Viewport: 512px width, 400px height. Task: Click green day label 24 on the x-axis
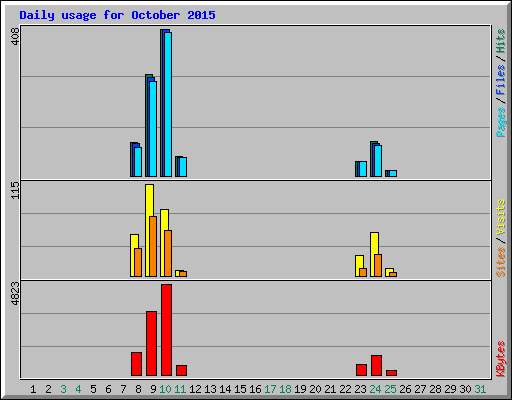click(x=375, y=389)
